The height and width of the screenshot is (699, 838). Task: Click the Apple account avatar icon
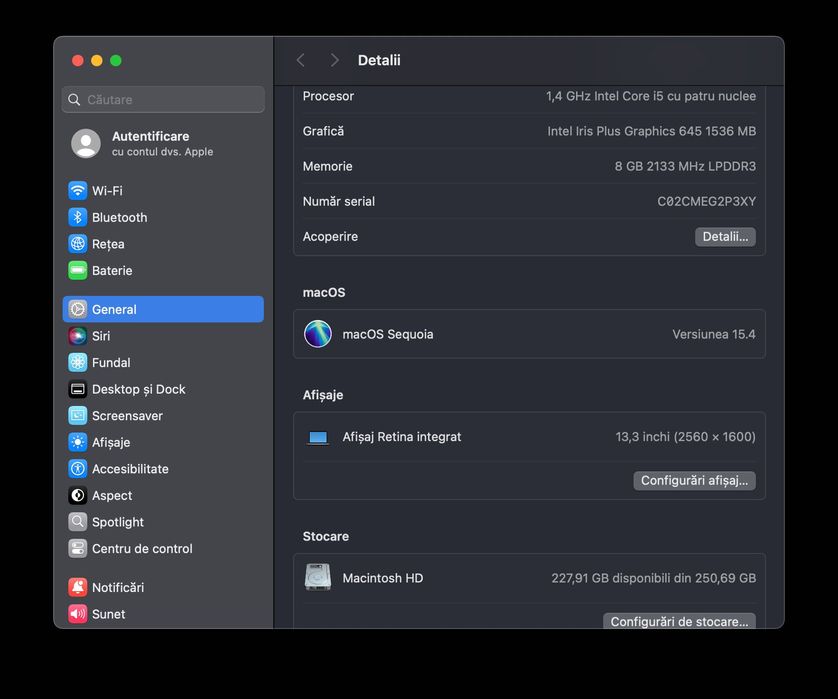point(86,143)
